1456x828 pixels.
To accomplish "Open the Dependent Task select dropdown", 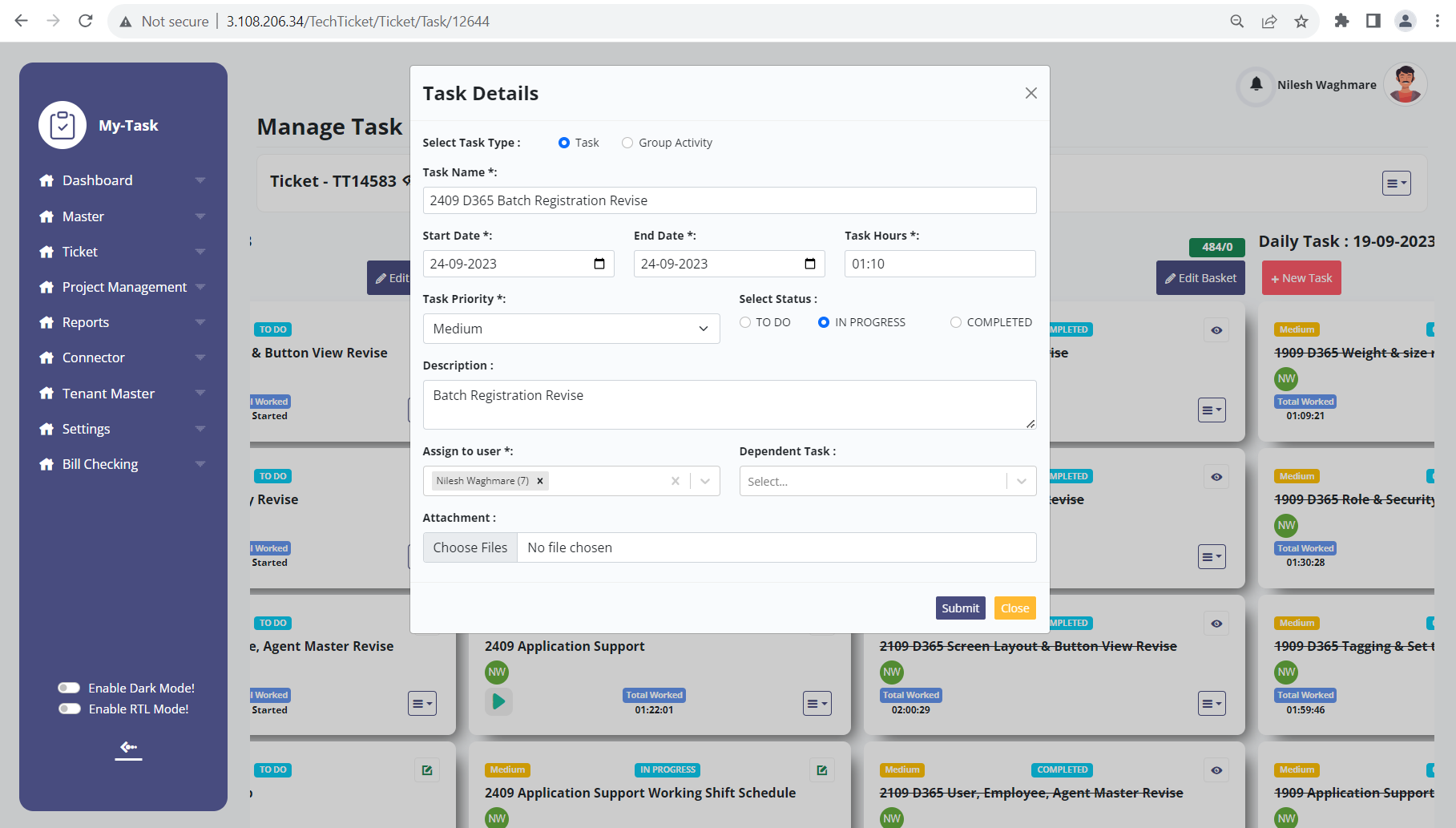I will point(887,481).
